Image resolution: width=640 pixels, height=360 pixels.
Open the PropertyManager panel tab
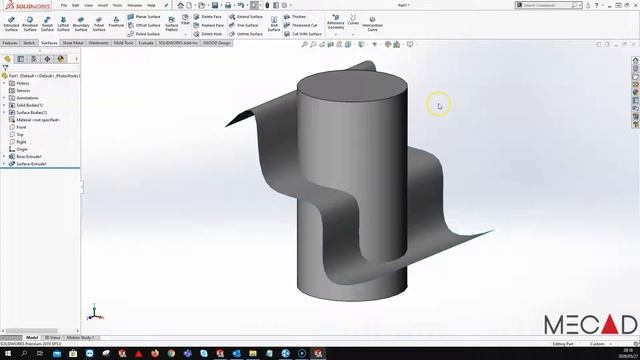(21, 59)
